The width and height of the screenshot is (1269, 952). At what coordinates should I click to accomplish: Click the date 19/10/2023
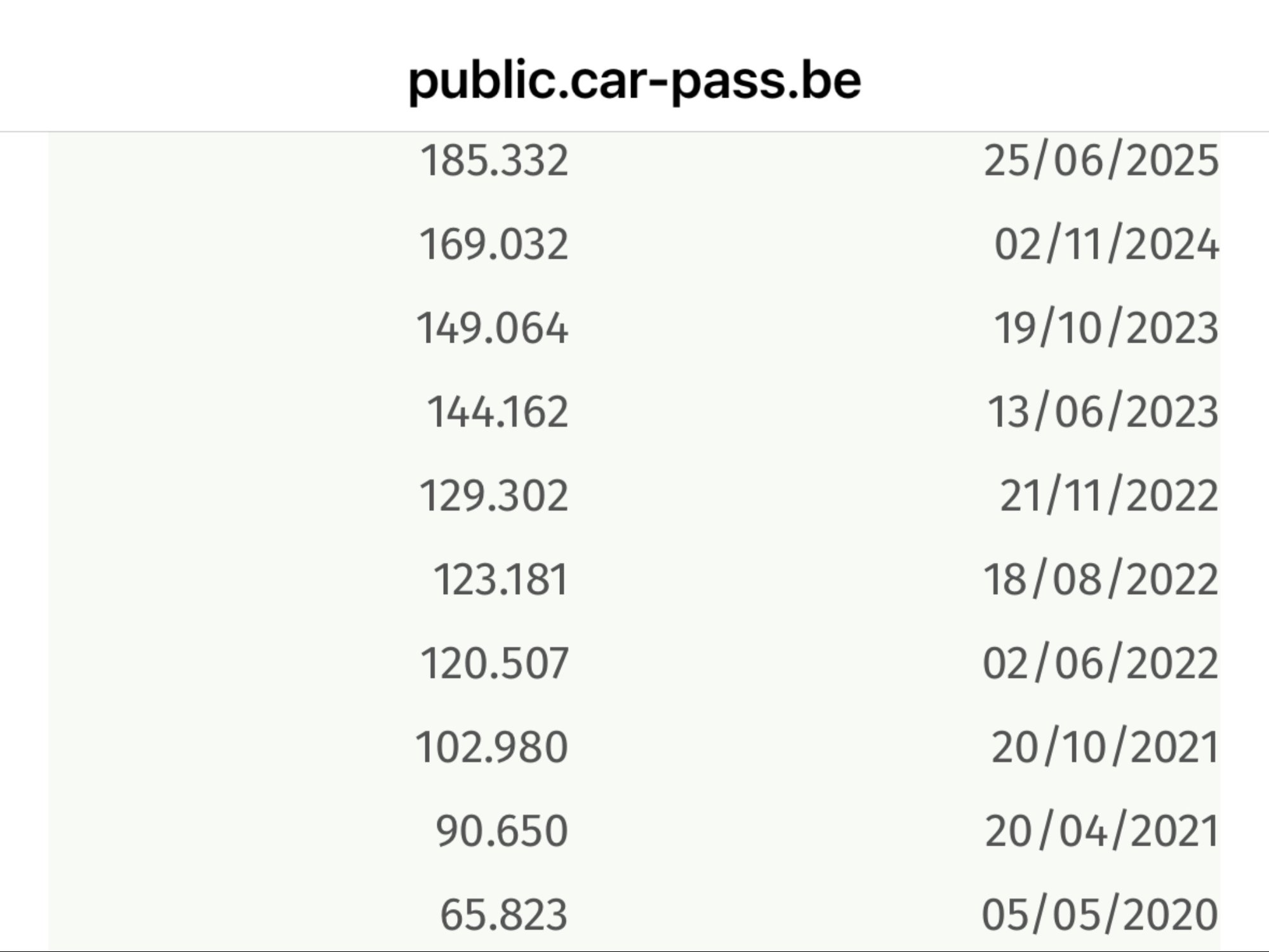pos(1106,329)
